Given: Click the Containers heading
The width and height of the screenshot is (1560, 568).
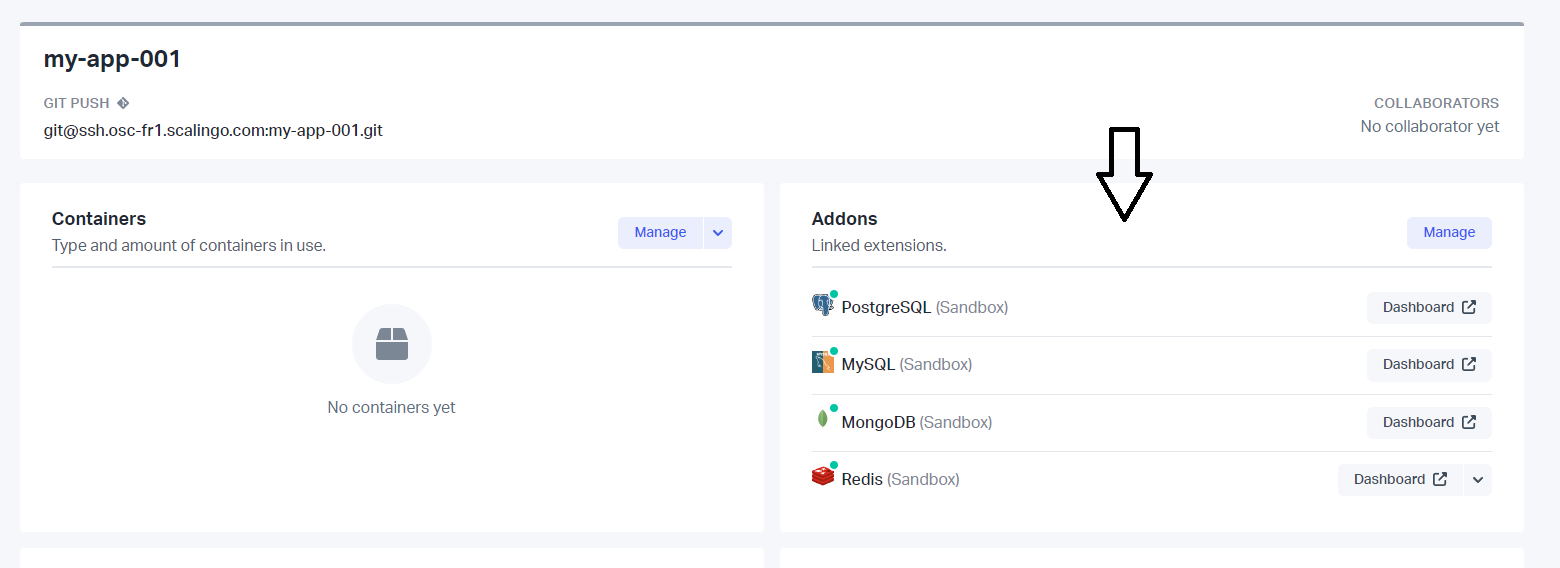Looking at the screenshot, I should (99, 218).
